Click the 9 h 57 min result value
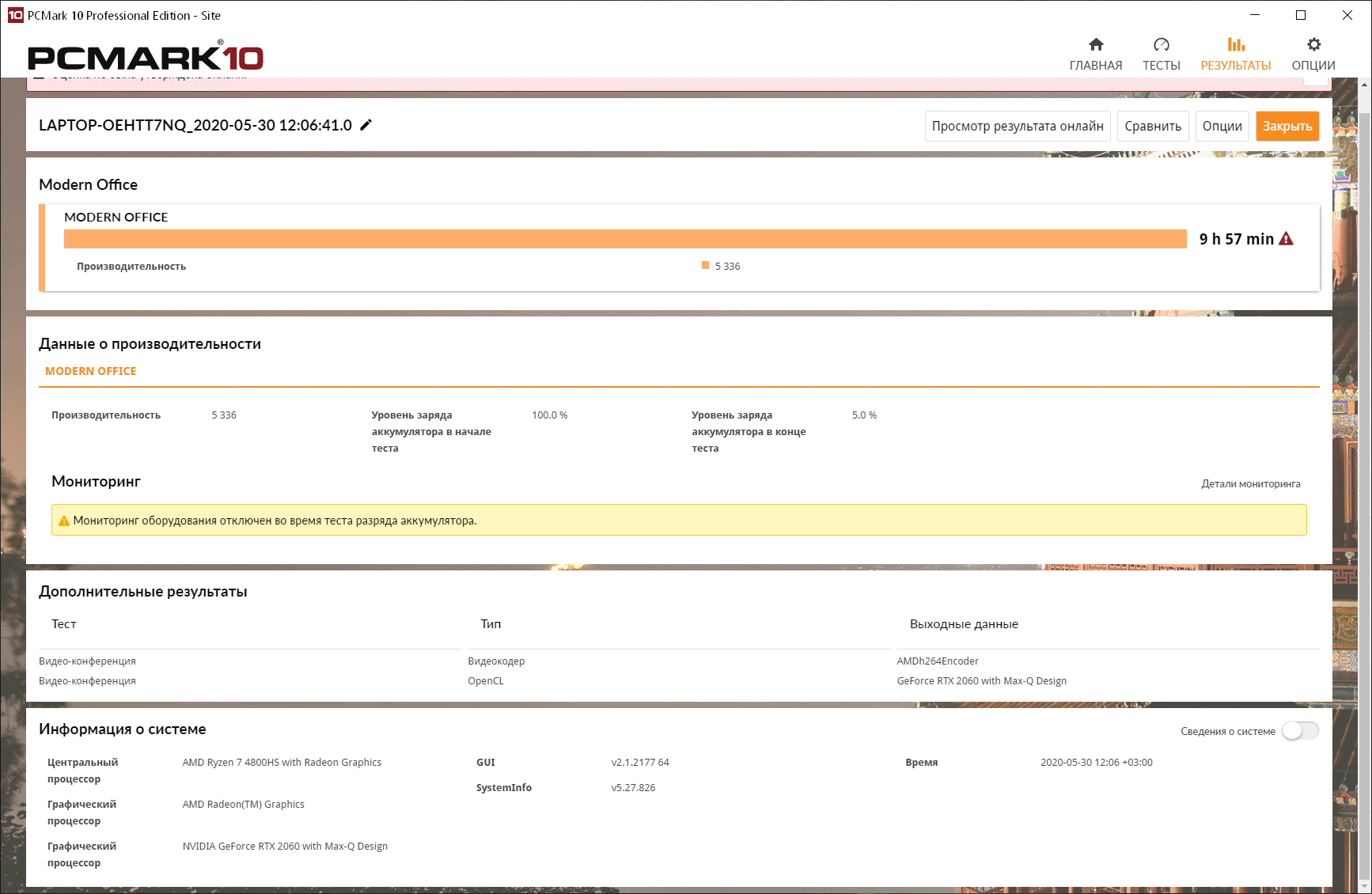Image resolution: width=1372 pixels, height=894 pixels. [x=1236, y=239]
